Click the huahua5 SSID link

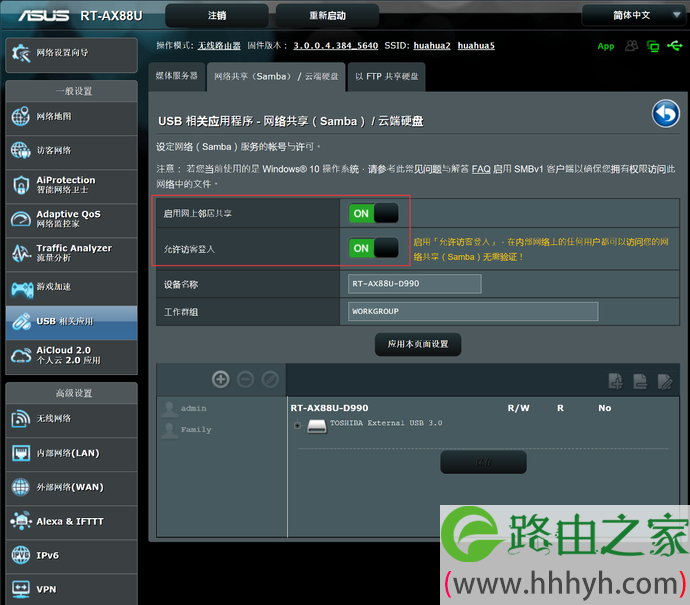coord(476,46)
